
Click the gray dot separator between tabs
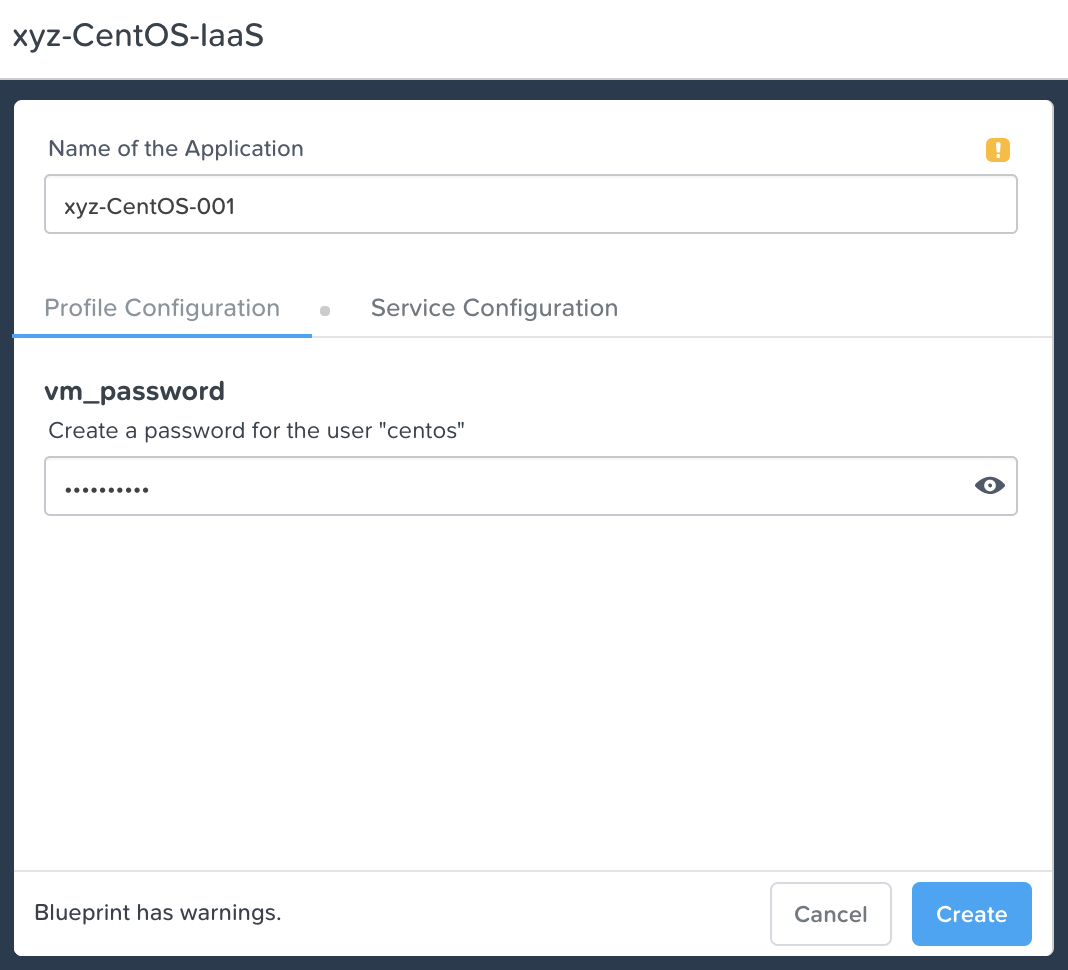click(325, 311)
